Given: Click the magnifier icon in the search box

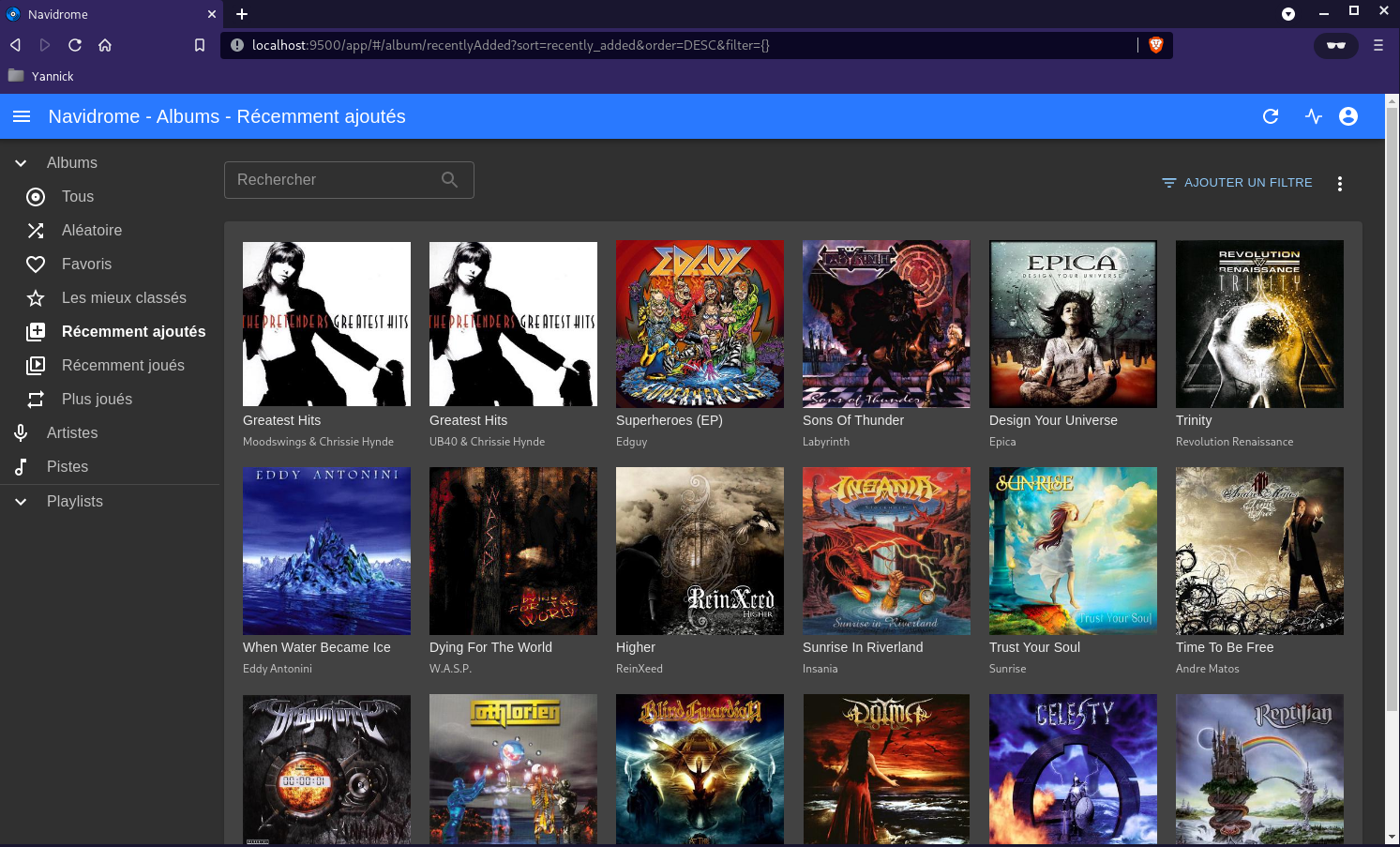Looking at the screenshot, I should [450, 180].
